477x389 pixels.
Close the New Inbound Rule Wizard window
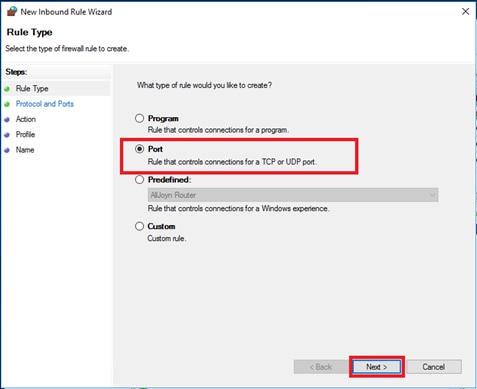(x=465, y=12)
